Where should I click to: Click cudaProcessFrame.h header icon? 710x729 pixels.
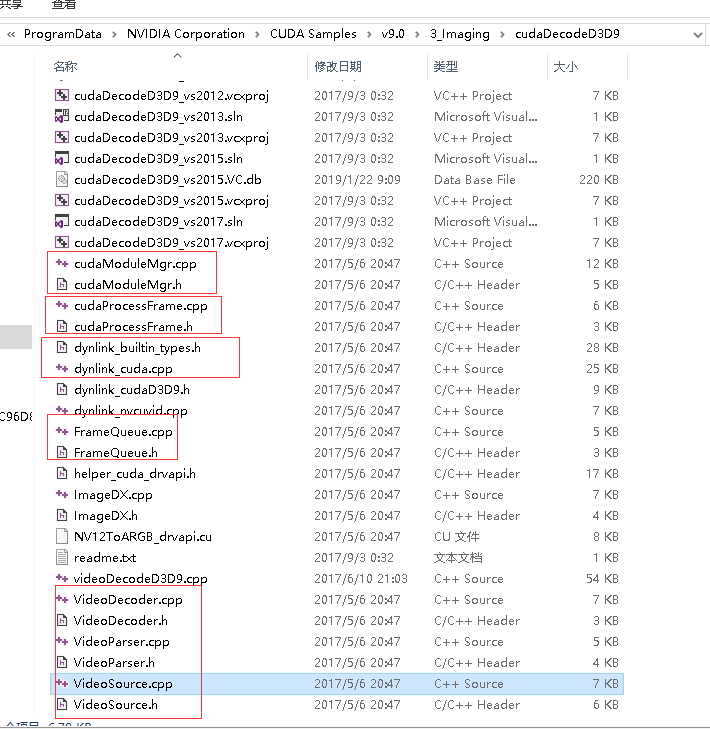[62, 326]
